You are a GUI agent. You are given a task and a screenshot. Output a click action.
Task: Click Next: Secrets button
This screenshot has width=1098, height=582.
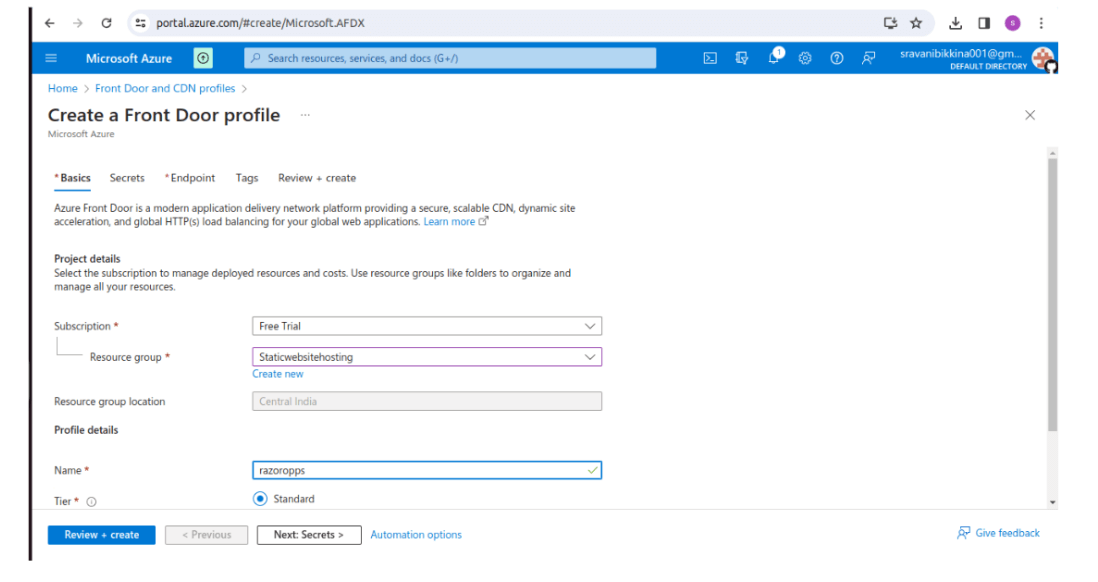pos(308,534)
